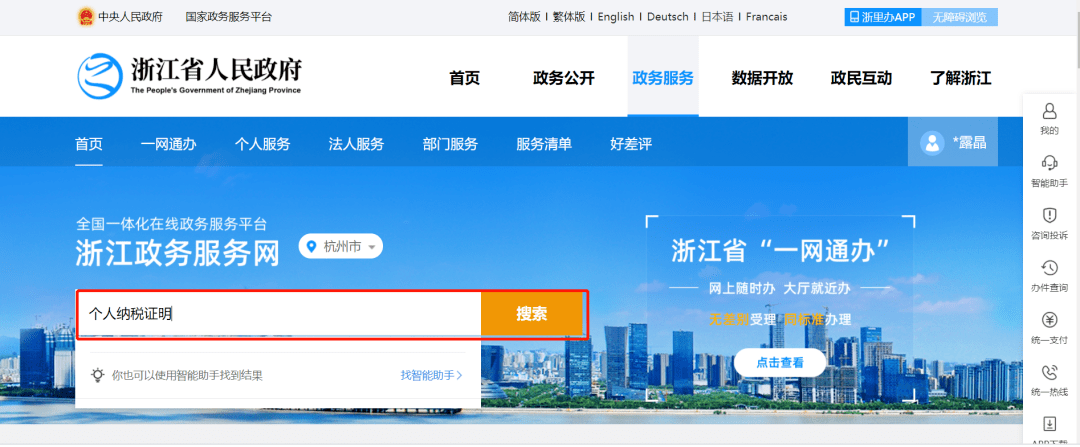Open the 统一支付 yen icon

tap(1049, 320)
